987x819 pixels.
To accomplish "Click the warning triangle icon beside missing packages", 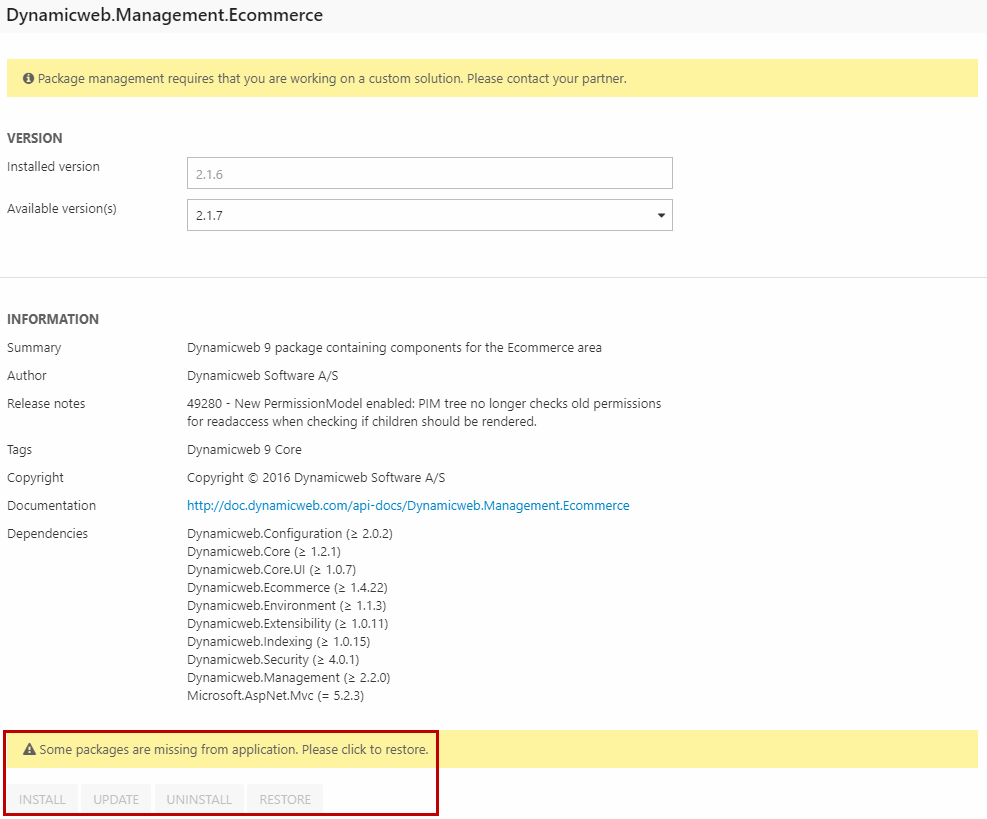I will tap(29, 749).
